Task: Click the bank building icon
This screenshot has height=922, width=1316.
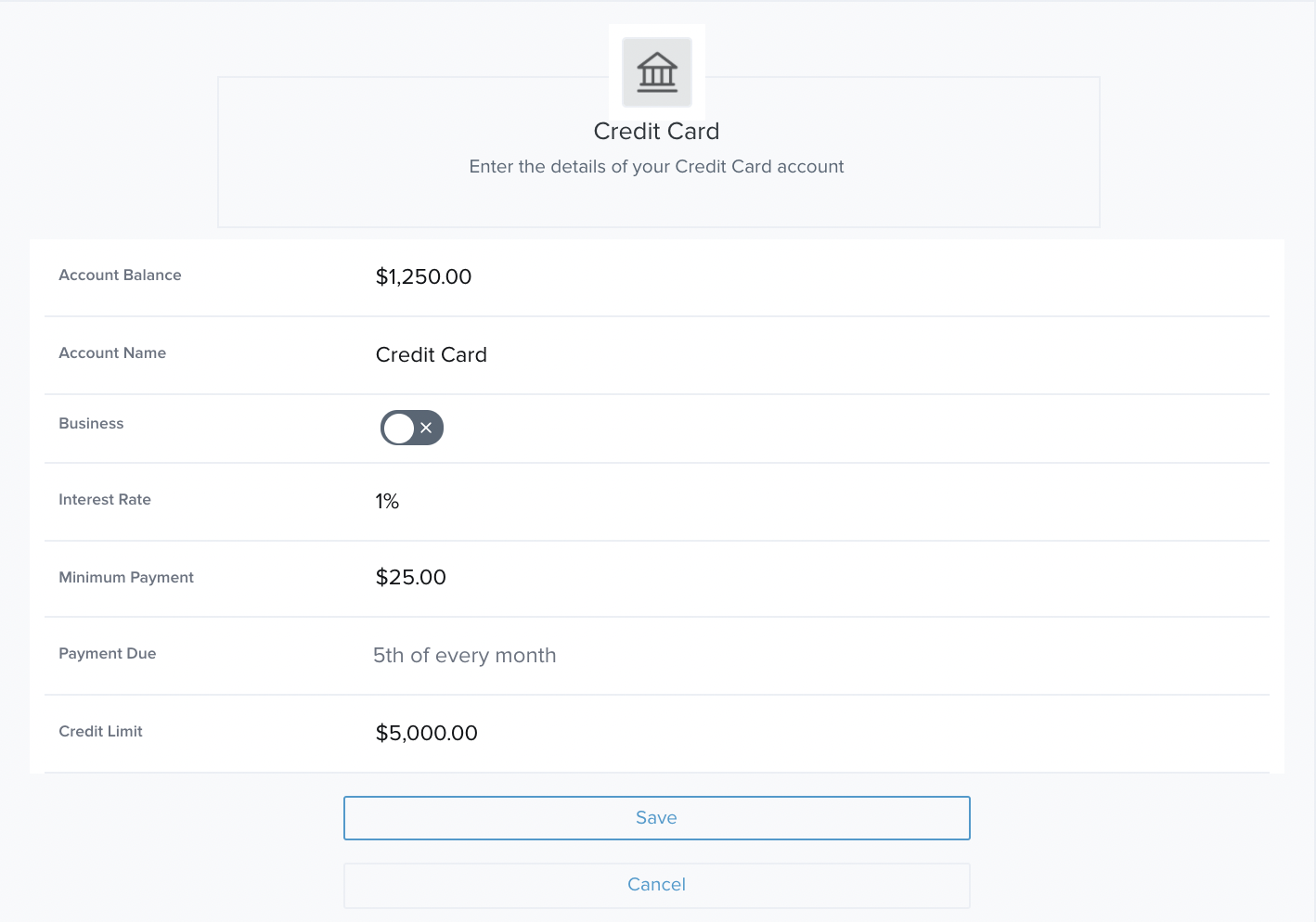Action: tap(657, 72)
